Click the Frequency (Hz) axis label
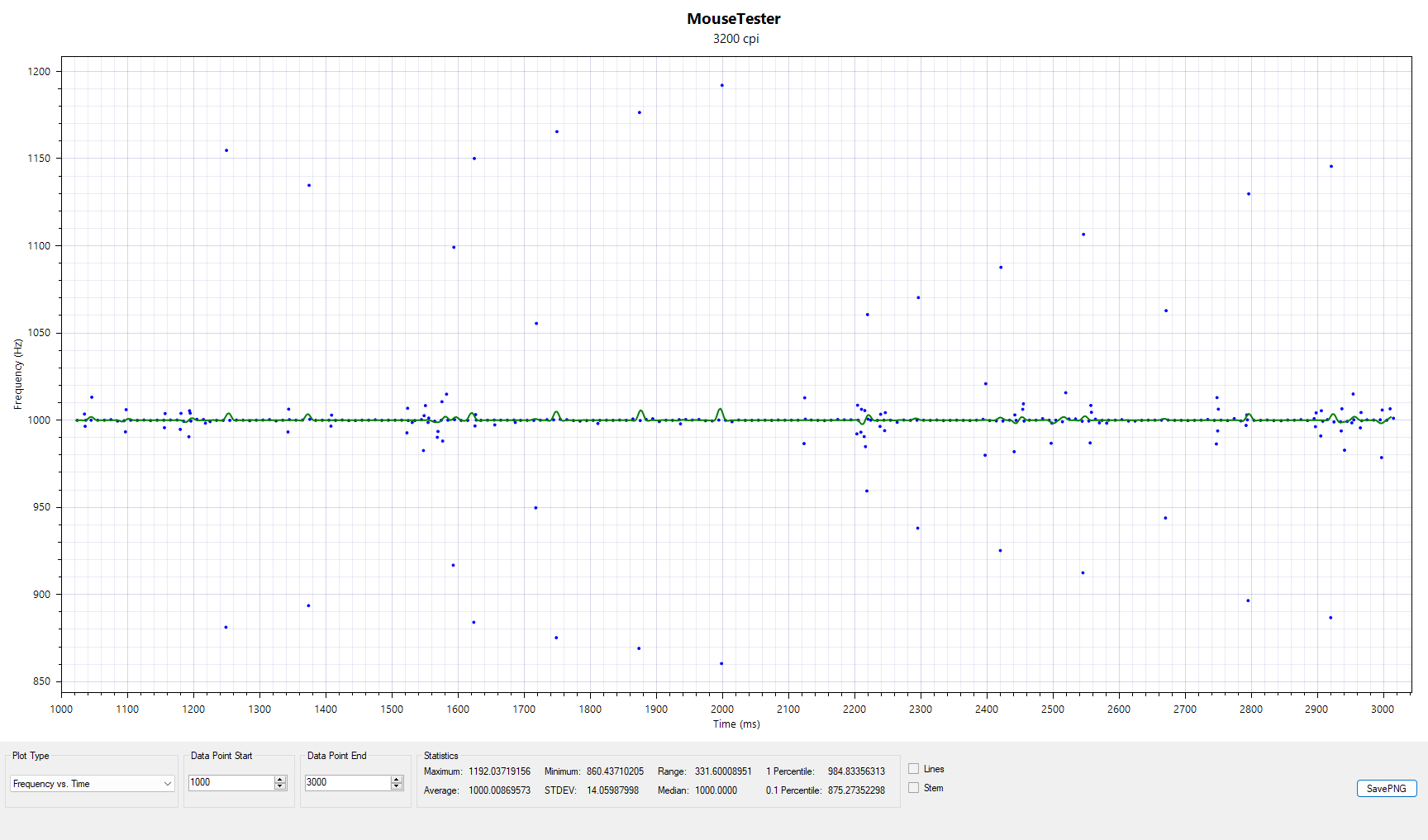The width and height of the screenshot is (1428, 840). coord(18,374)
